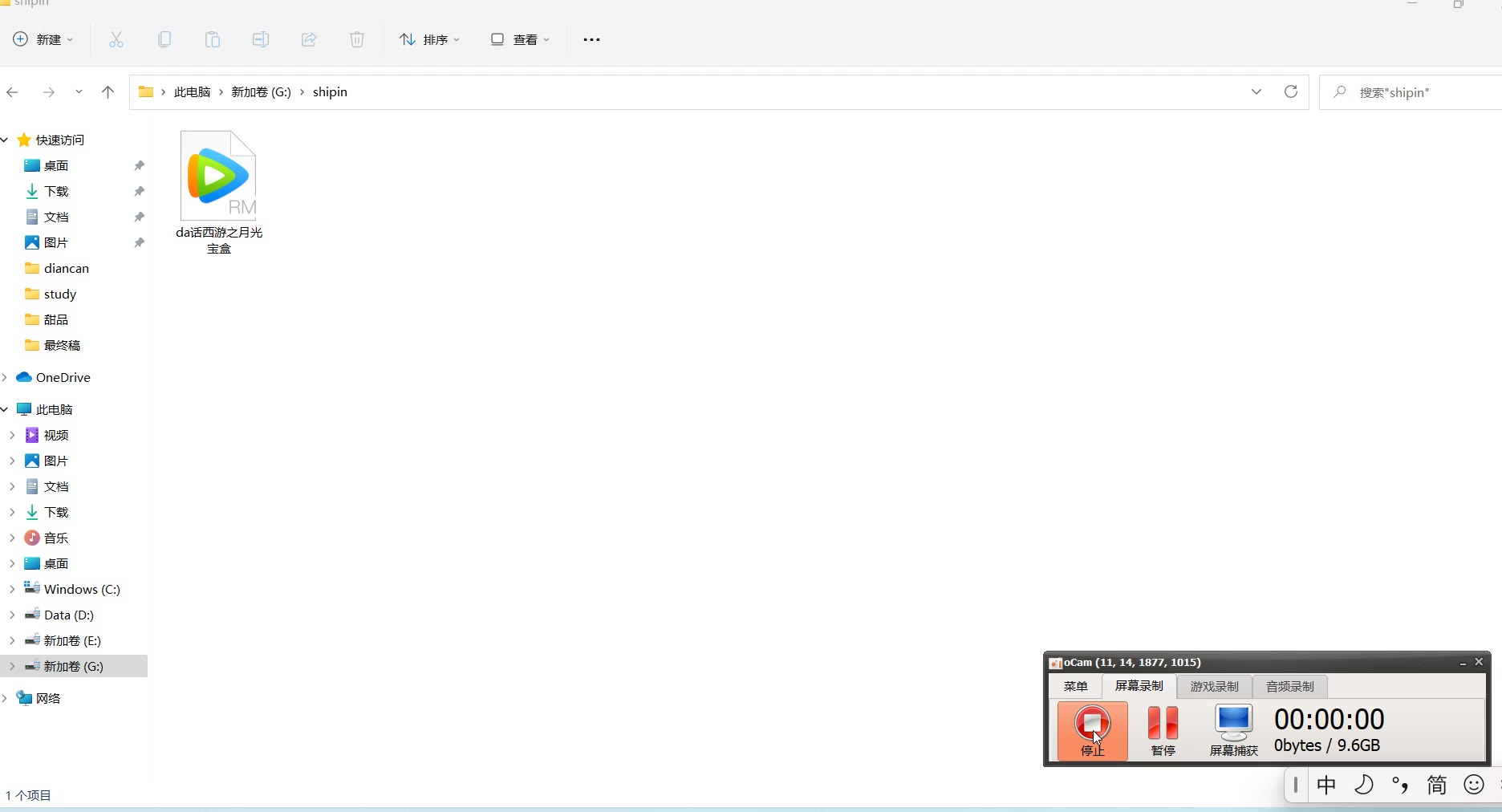This screenshot has width=1502, height=812.
Task: Open 下载 under quick access
Action: pyautogui.click(x=56, y=191)
